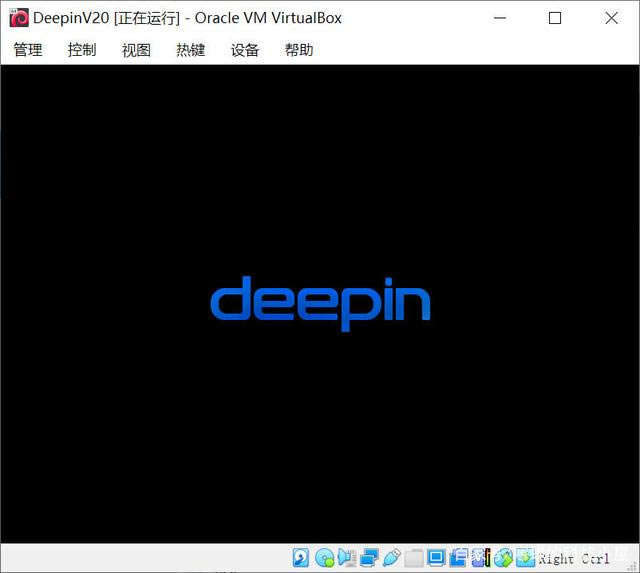Minimize the VirtualBox window

pyautogui.click(x=500, y=18)
